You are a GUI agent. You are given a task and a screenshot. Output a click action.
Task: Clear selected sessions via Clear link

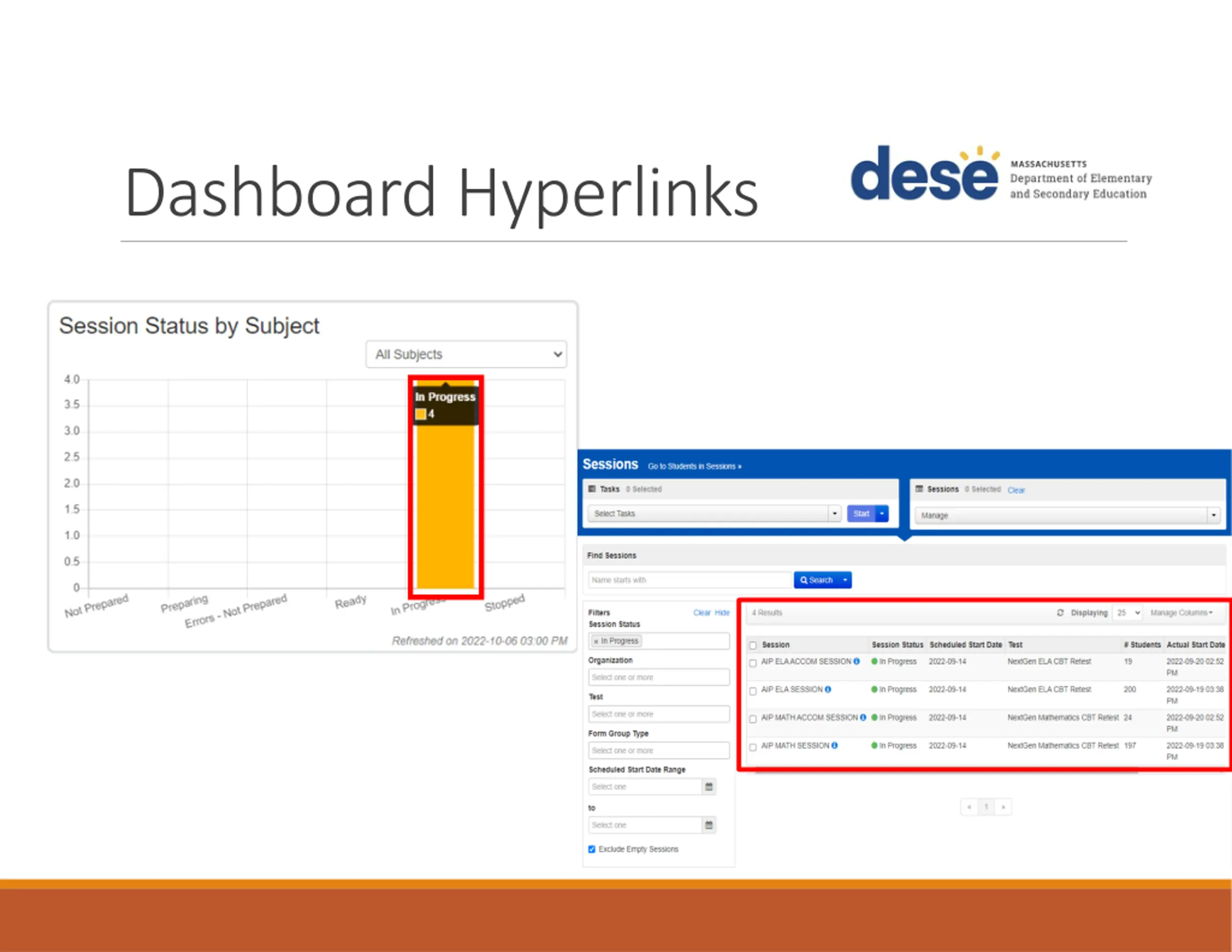(x=1016, y=490)
